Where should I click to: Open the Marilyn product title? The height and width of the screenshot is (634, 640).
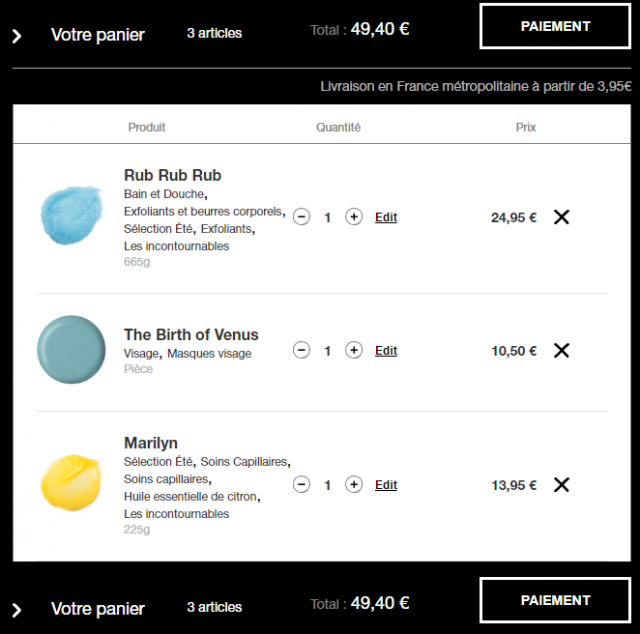pos(151,443)
